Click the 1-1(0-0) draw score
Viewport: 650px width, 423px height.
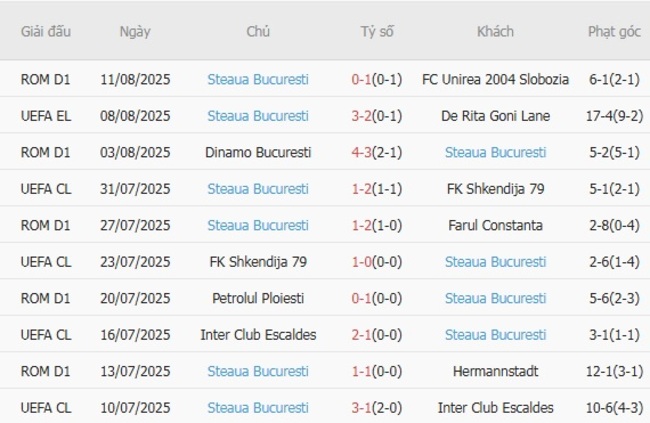377,371
